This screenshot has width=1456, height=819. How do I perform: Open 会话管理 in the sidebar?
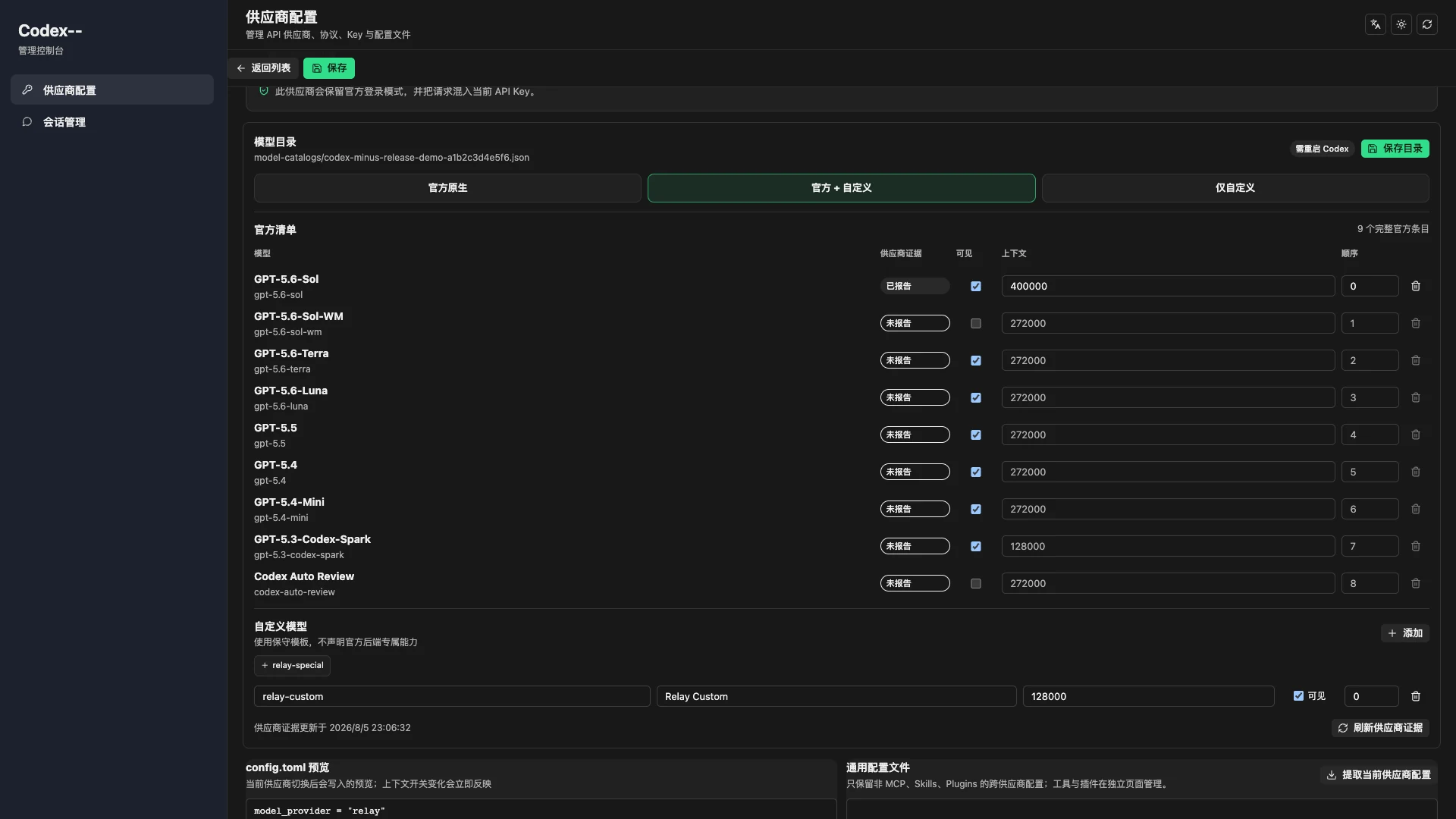point(112,121)
